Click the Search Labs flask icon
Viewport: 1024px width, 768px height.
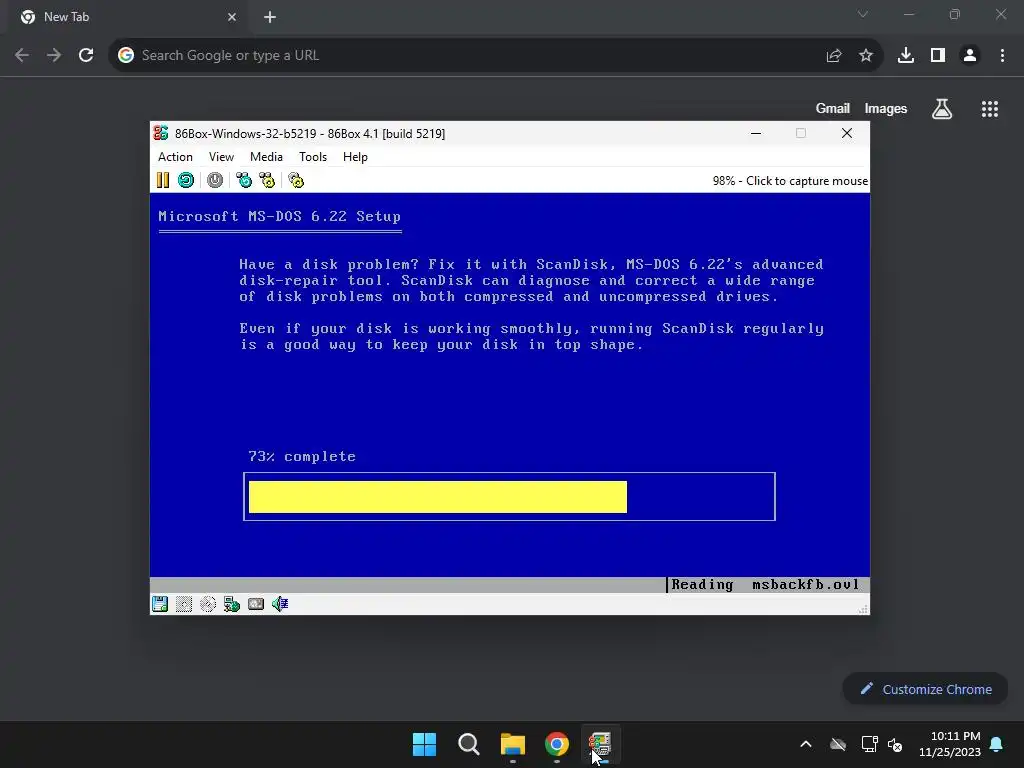coord(942,109)
